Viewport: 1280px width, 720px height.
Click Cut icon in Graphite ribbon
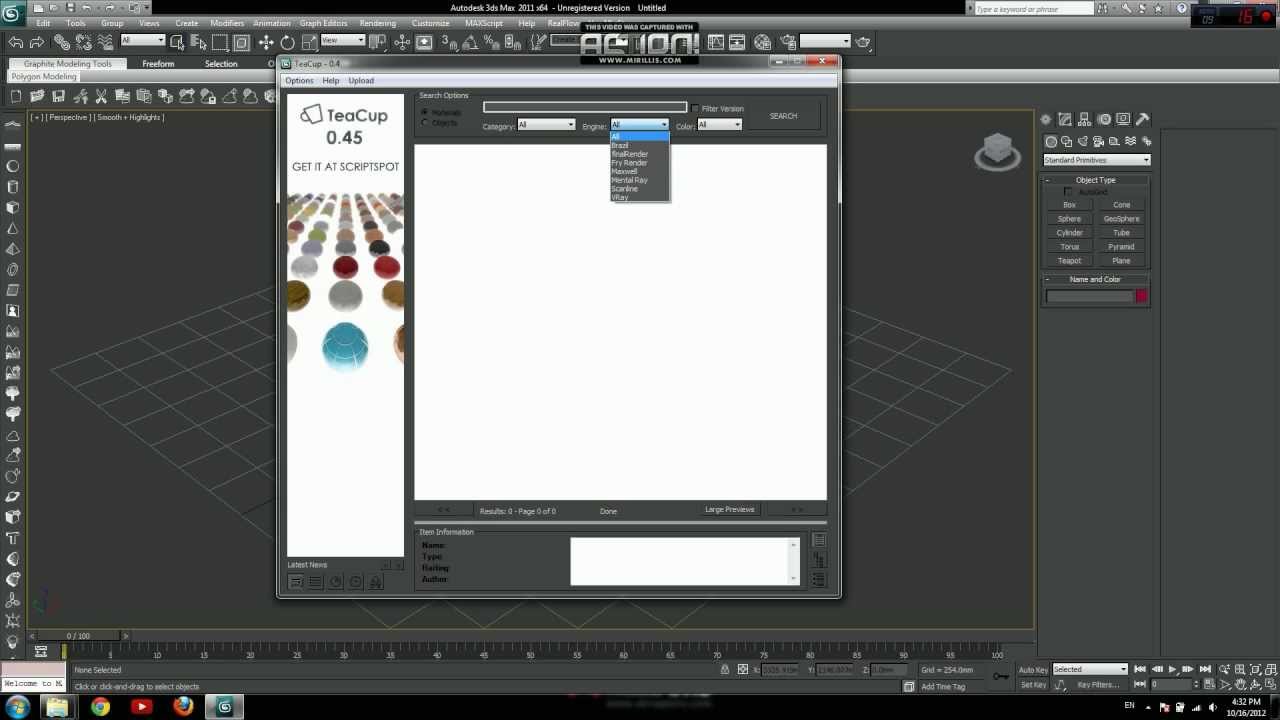[x=101, y=96]
